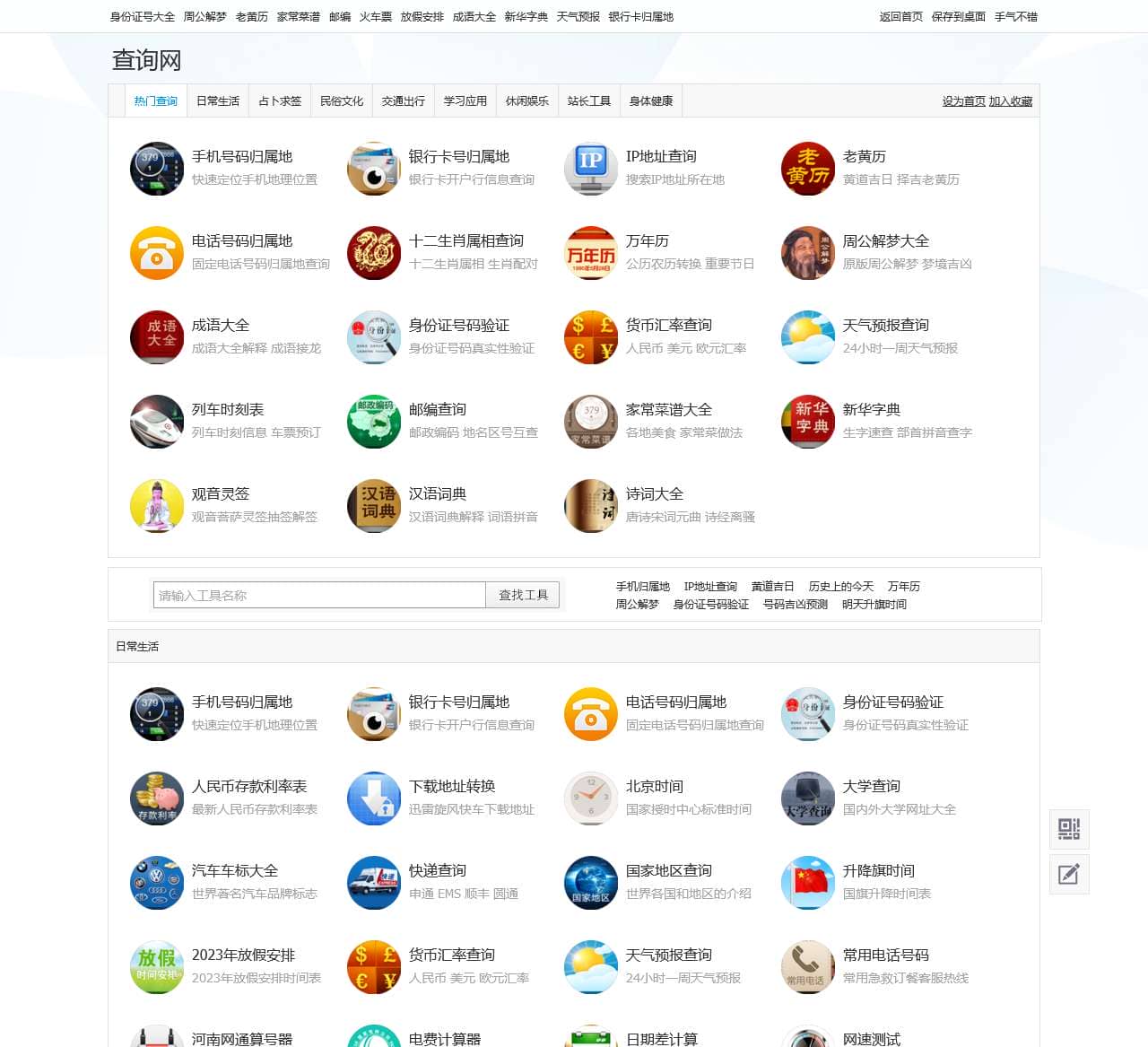Click the 升降旗时间 flag icon
Image resolution: width=1148 pixels, height=1047 pixels.
click(x=808, y=883)
